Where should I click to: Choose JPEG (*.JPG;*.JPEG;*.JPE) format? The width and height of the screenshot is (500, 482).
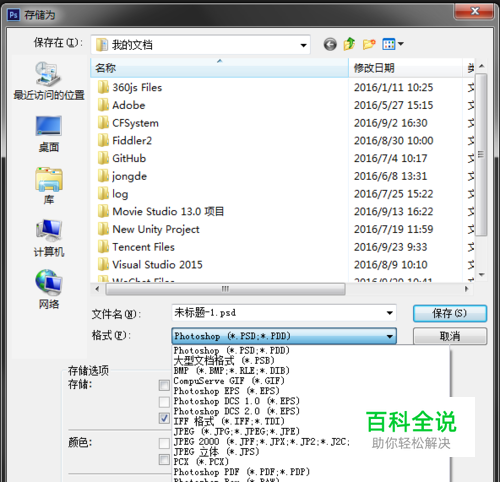(237, 432)
